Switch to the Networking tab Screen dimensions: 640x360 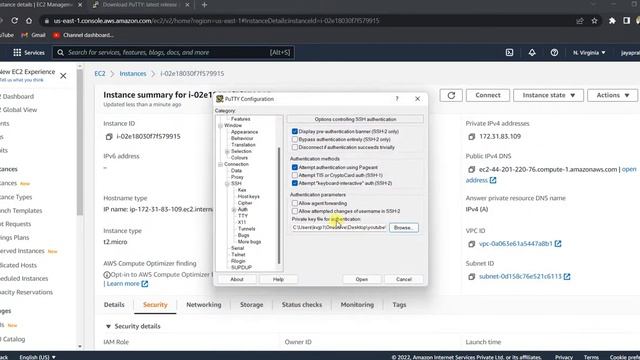pos(204,304)
